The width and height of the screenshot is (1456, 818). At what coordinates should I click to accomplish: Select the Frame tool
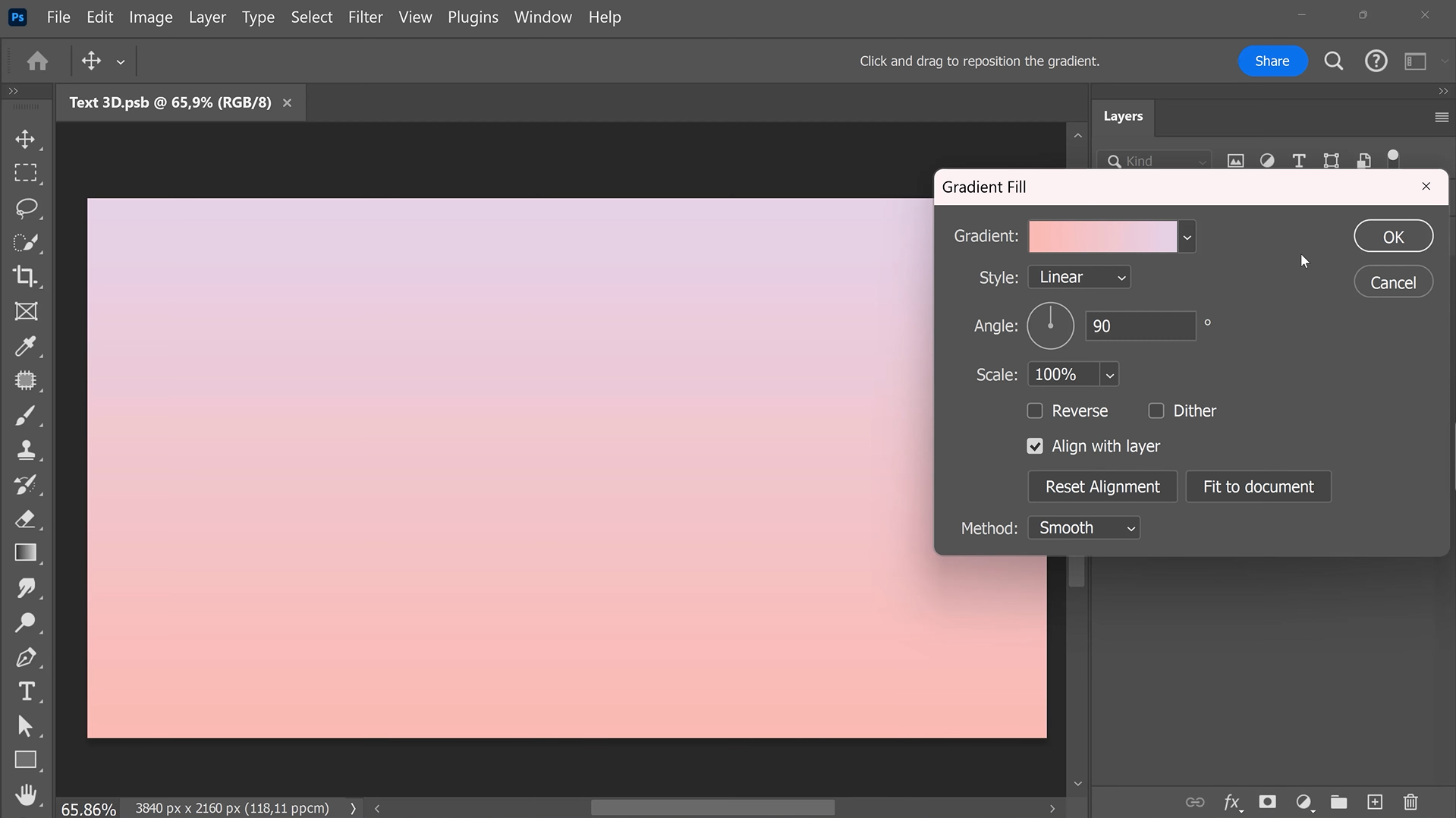[x=26, y=311]
